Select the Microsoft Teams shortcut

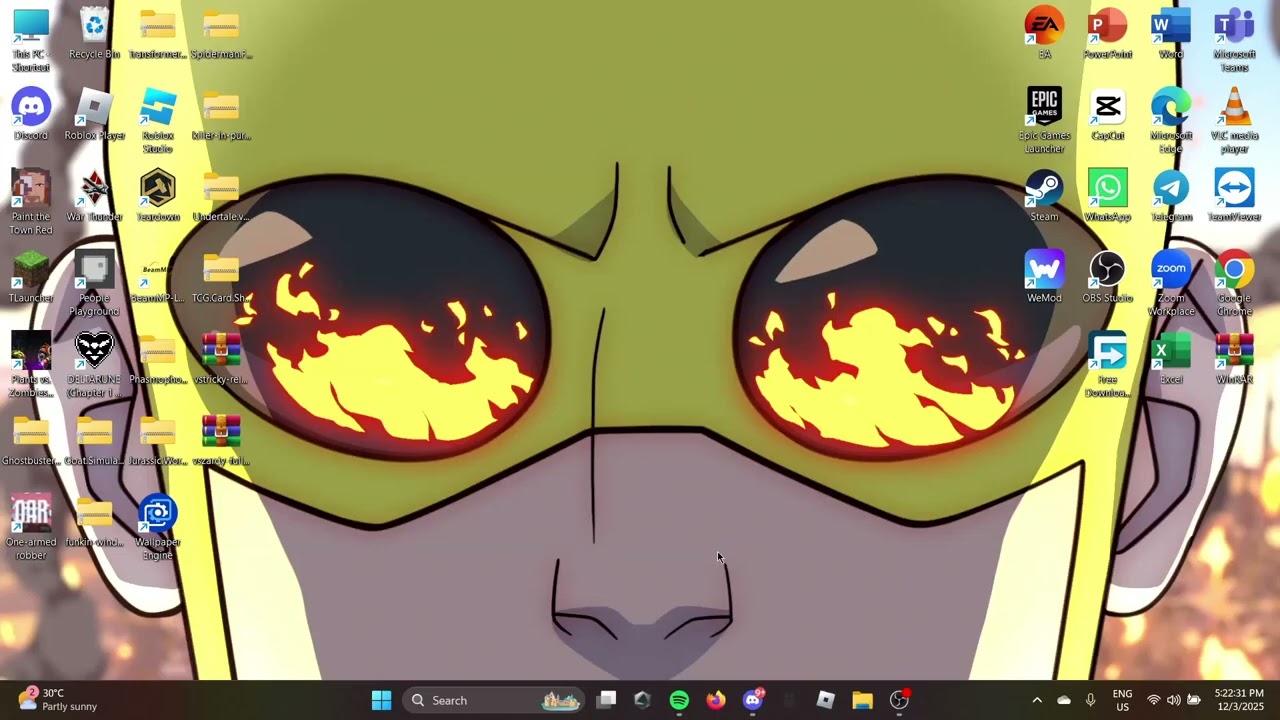coord(1234,40)
